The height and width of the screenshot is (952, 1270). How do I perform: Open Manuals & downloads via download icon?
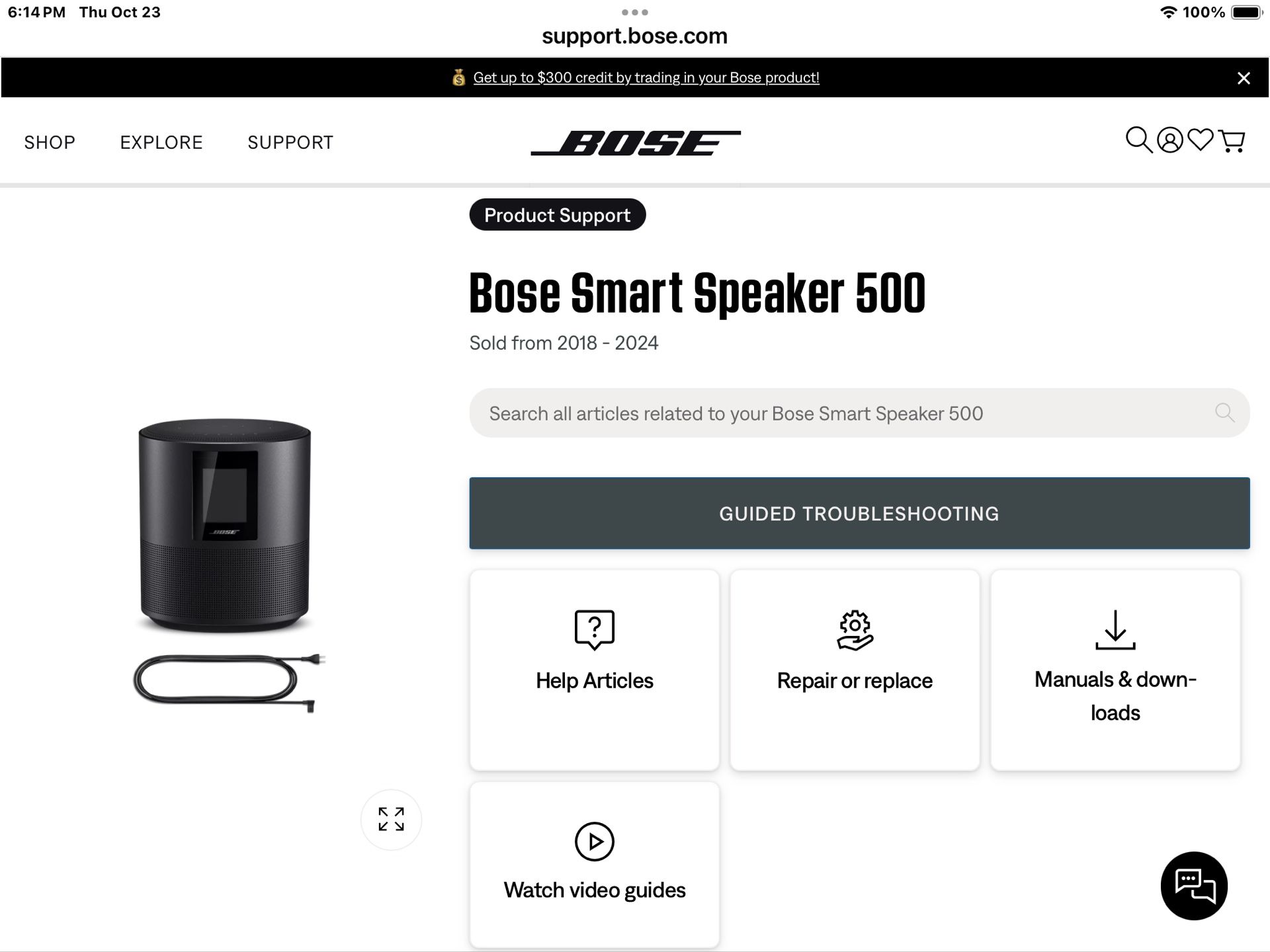point(1115,629)
